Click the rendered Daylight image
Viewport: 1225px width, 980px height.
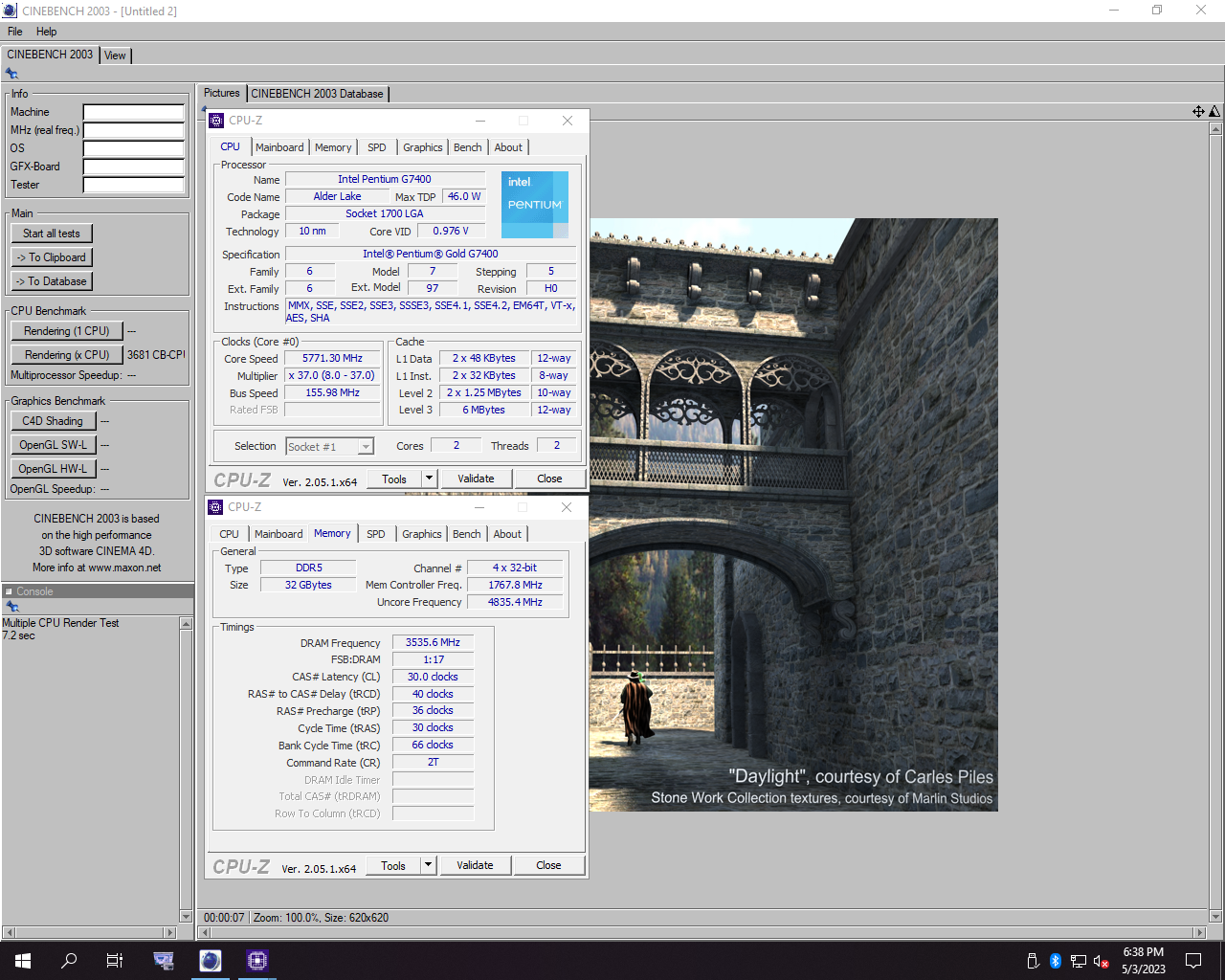[x=793, y=515]
